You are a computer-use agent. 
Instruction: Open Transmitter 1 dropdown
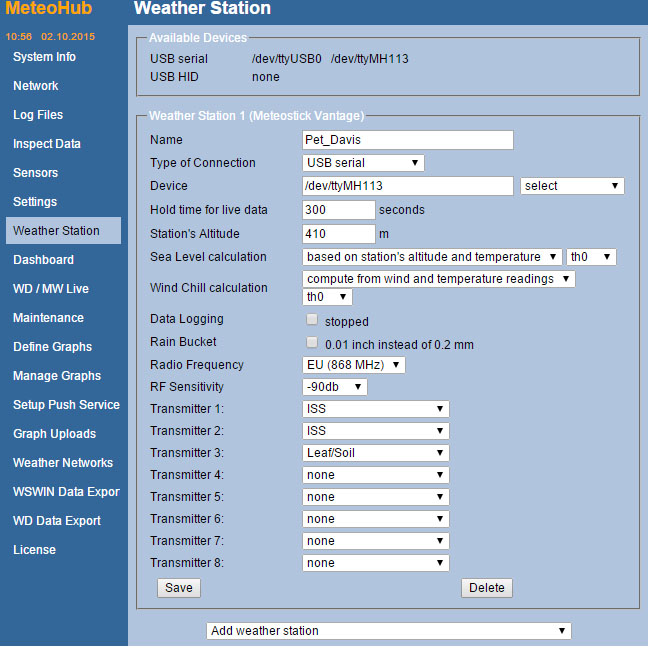tap(376, 409)
